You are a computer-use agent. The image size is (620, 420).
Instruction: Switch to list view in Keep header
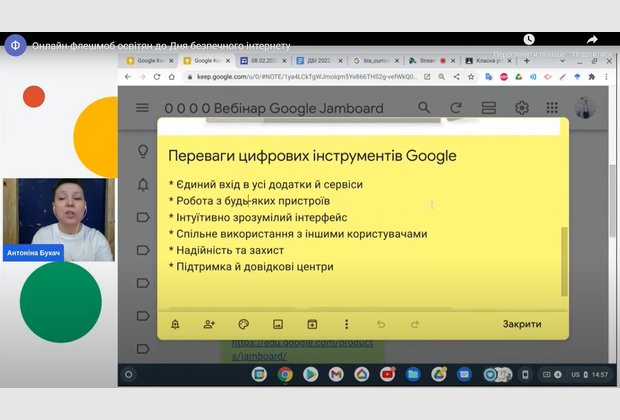[489, 108]
